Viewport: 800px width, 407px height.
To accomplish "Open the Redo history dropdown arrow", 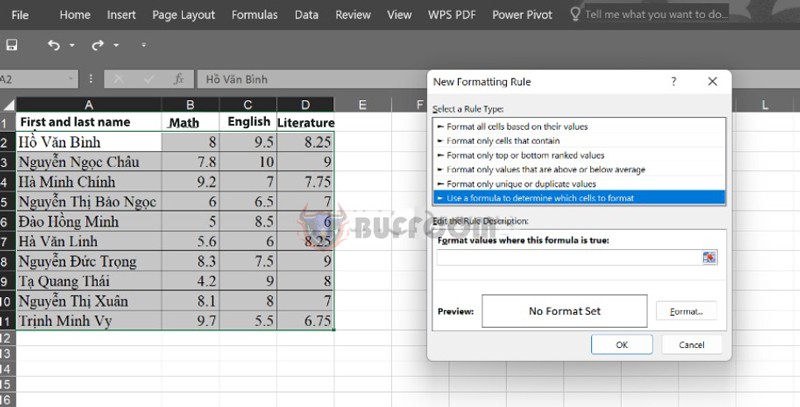I will (116, 45).
